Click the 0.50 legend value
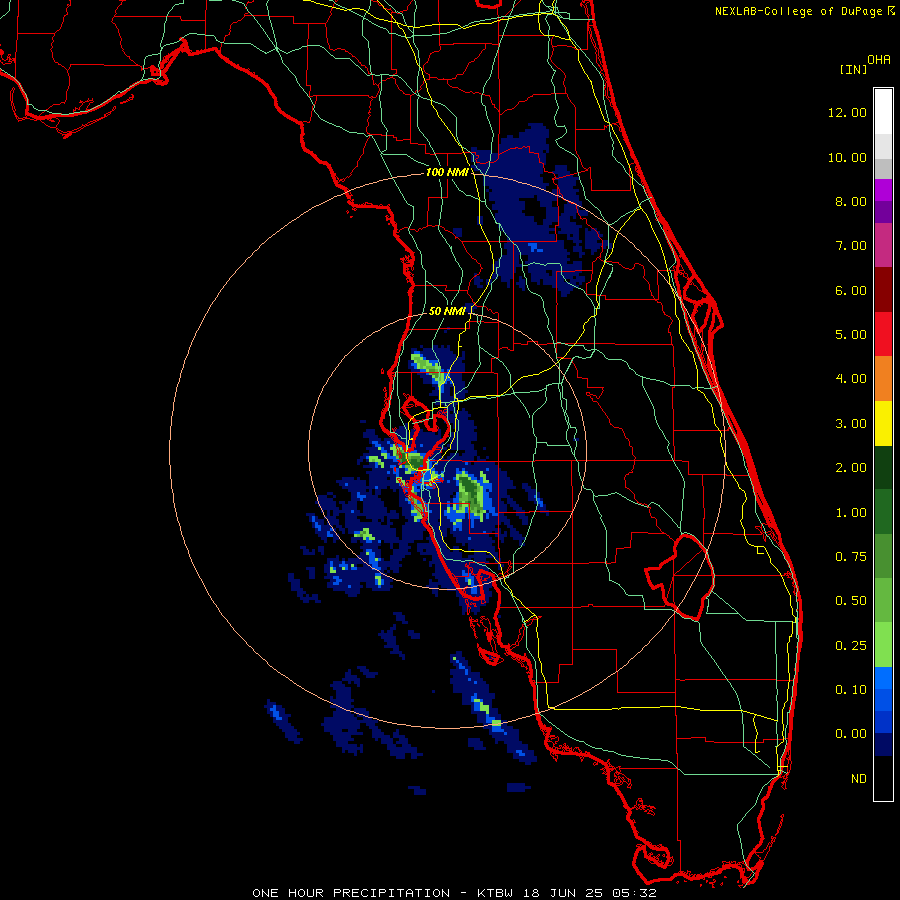 tap(851, 601)
